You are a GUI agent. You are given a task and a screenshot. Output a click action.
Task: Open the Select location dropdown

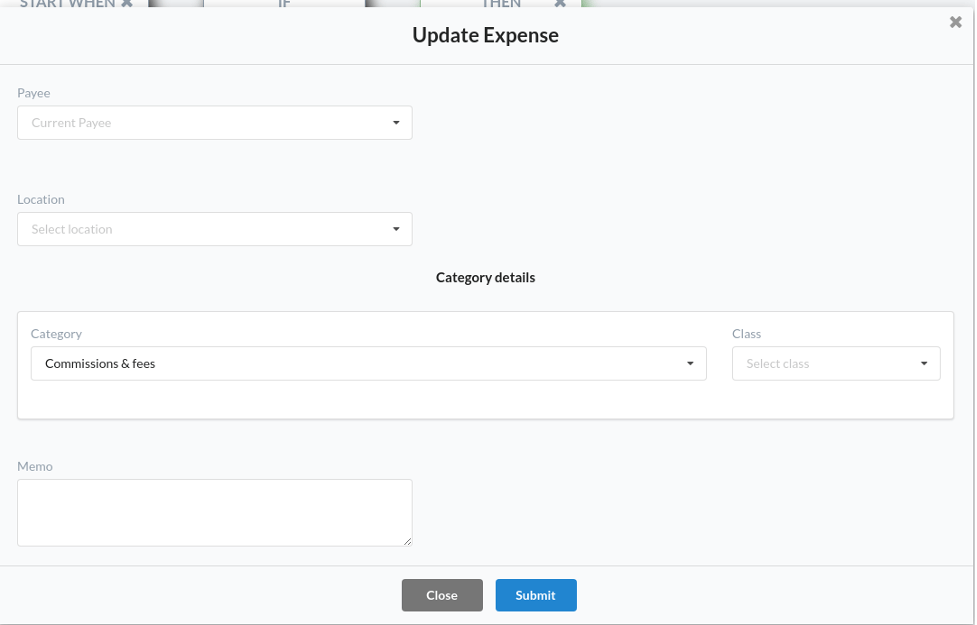[214, 229]
